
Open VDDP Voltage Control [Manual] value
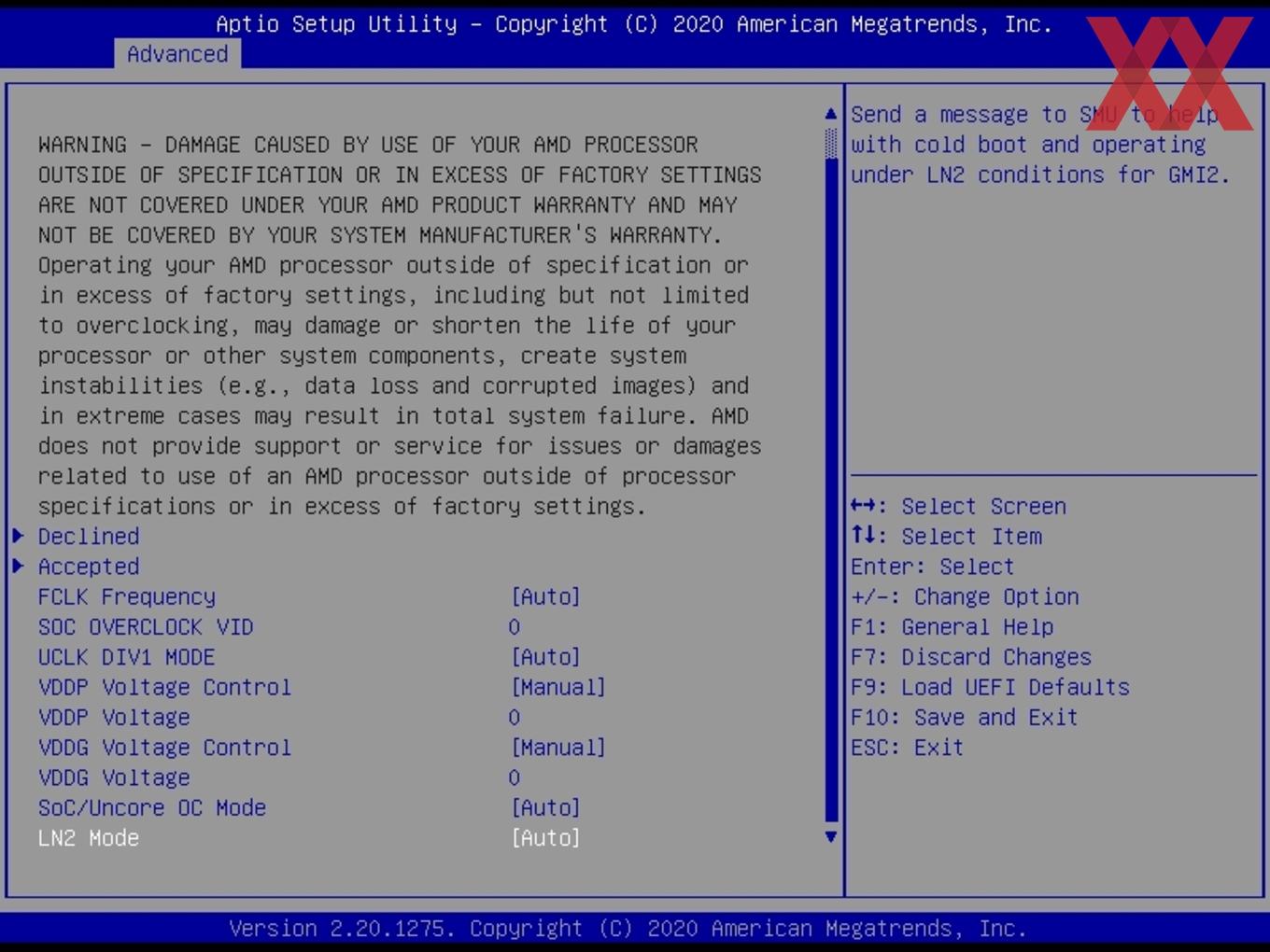pos(558,687)
